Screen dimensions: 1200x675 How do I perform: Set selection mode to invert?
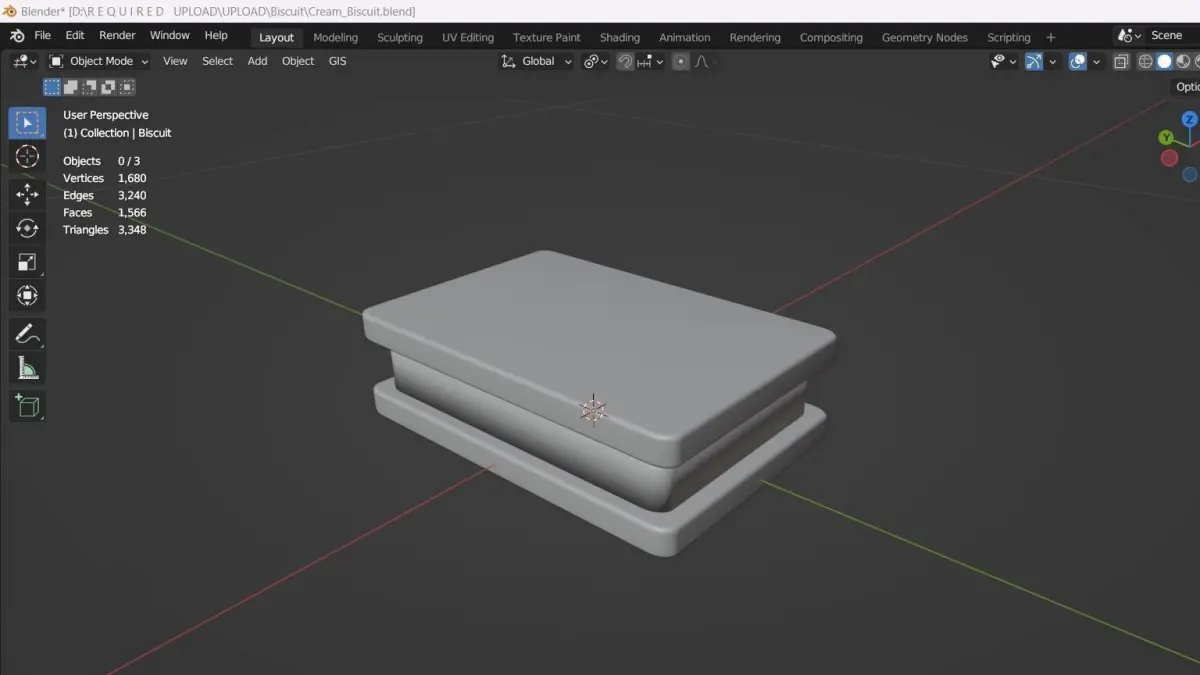point(108,87)
